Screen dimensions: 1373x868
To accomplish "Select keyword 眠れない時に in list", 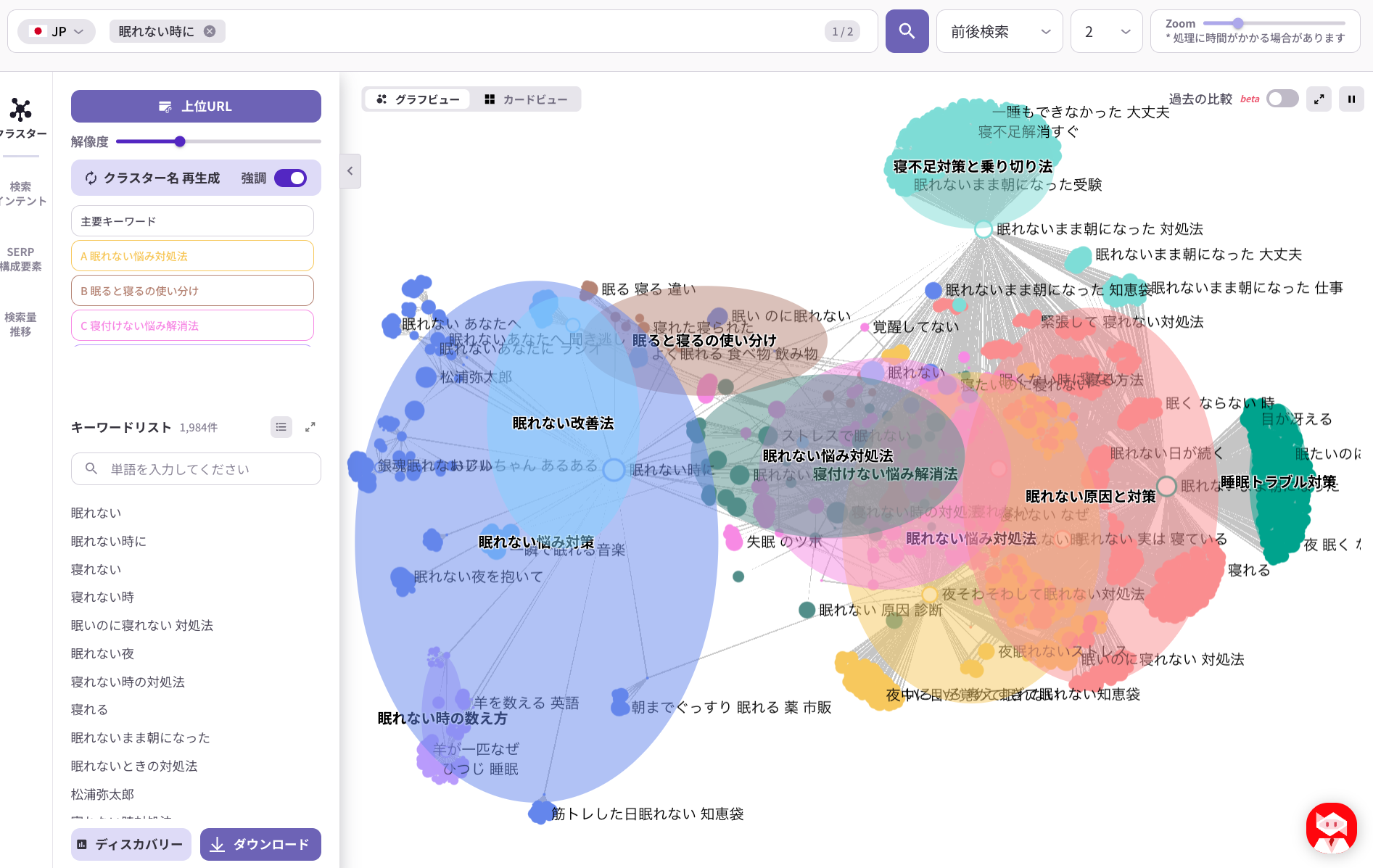I will (x=109, y=541).
